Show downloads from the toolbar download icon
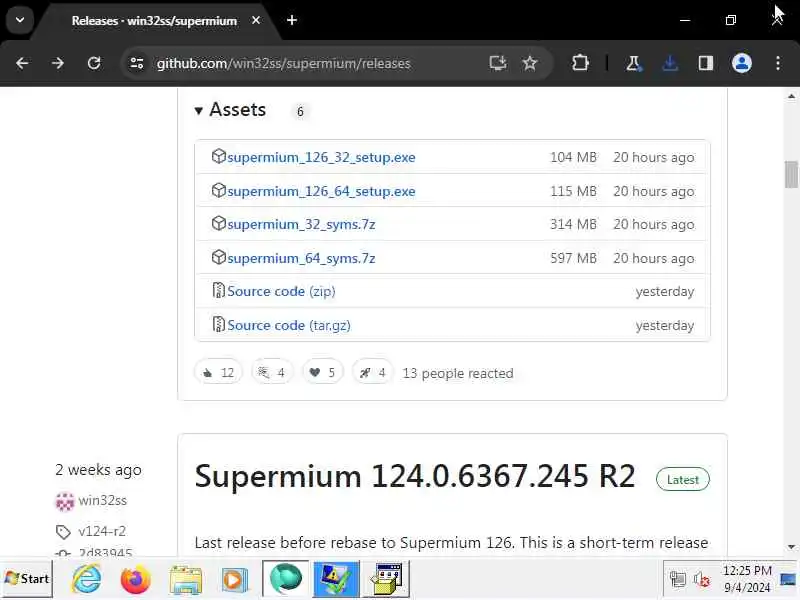The height and width of the screenshot is (600, 800). pos(669,63)
